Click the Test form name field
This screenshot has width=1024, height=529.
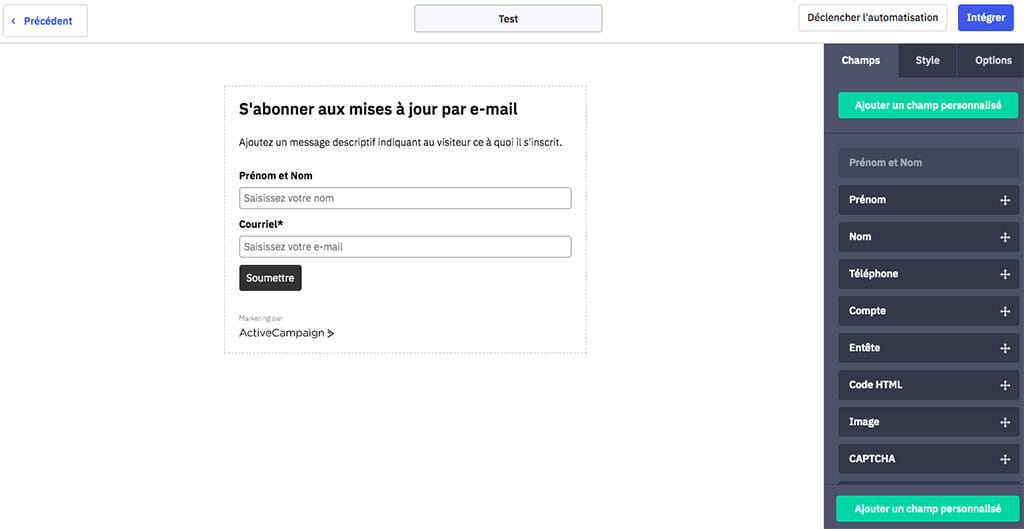(508, 18)
